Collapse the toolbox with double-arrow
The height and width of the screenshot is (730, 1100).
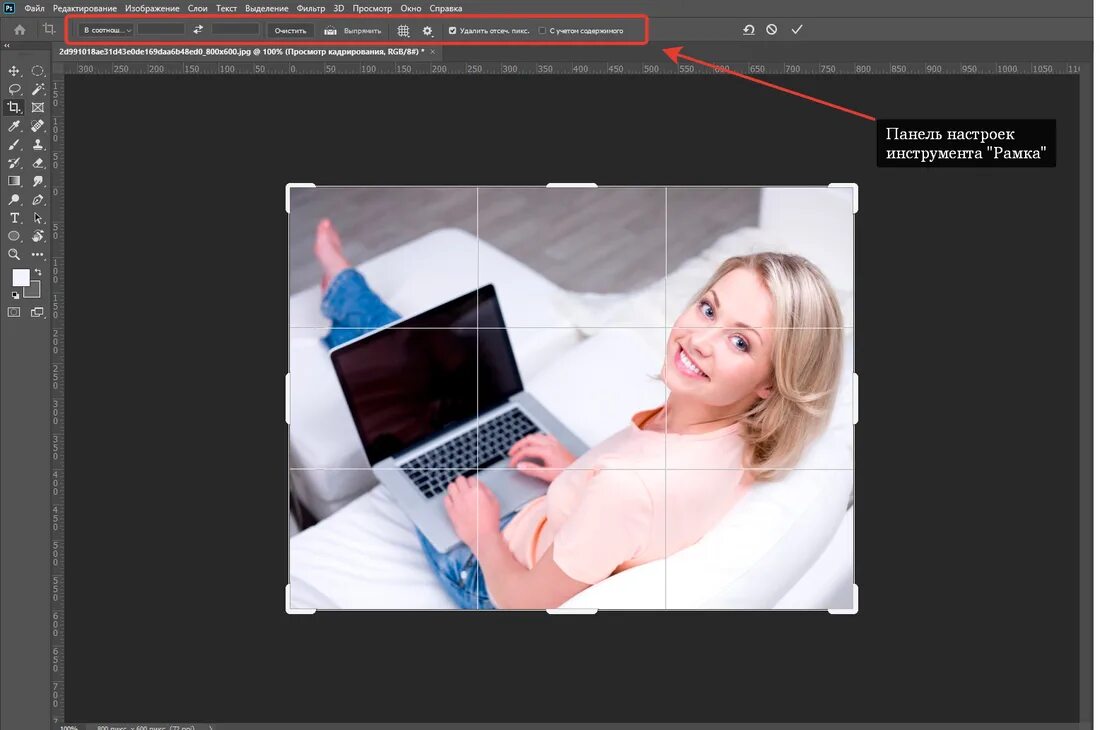point(6,46)
